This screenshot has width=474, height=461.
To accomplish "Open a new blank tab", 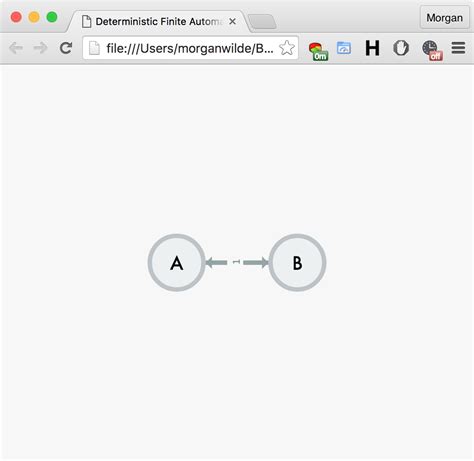I will (262, 22).
